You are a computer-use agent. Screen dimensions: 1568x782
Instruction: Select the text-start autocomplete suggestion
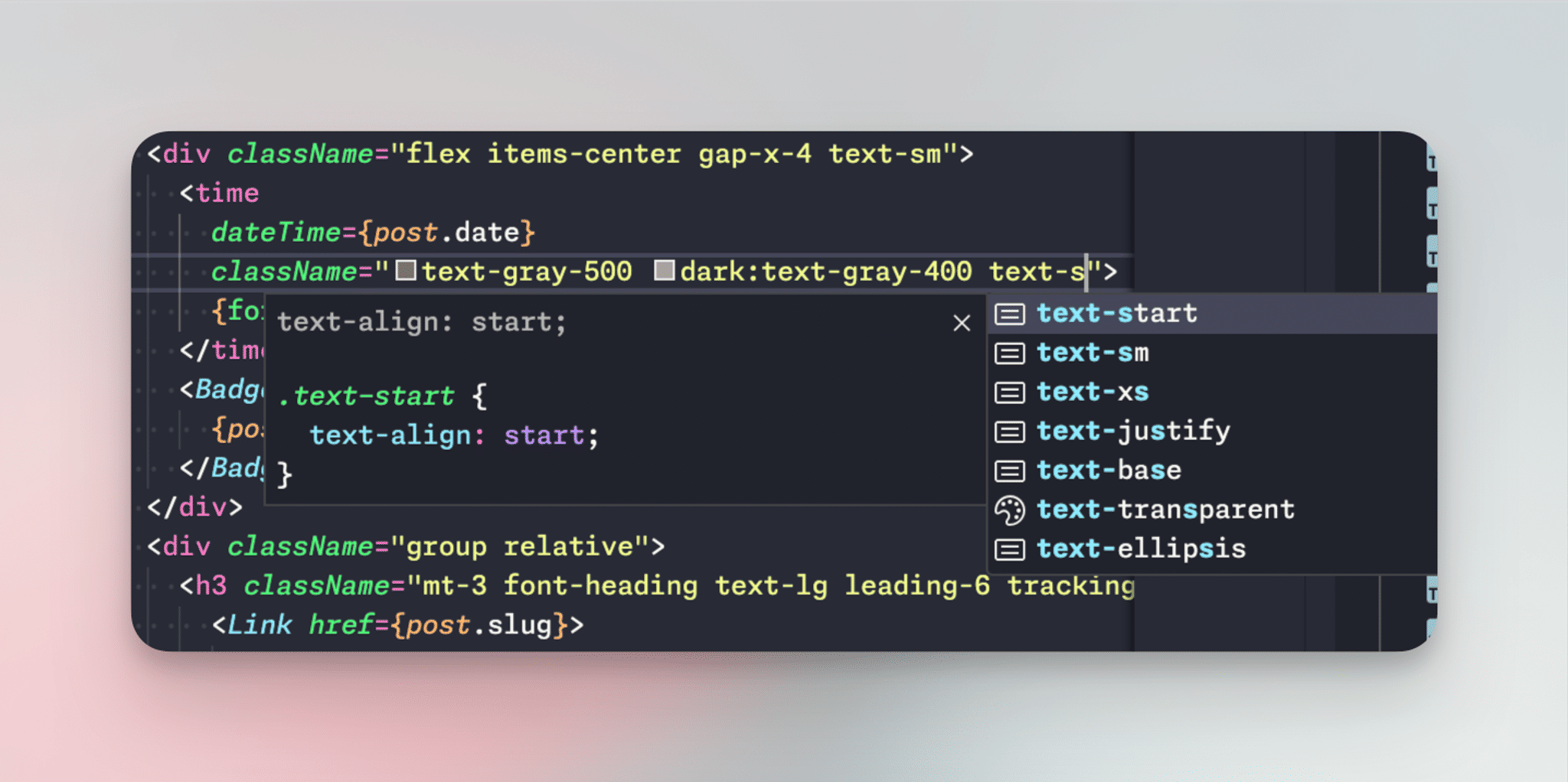click(1212, 314)
